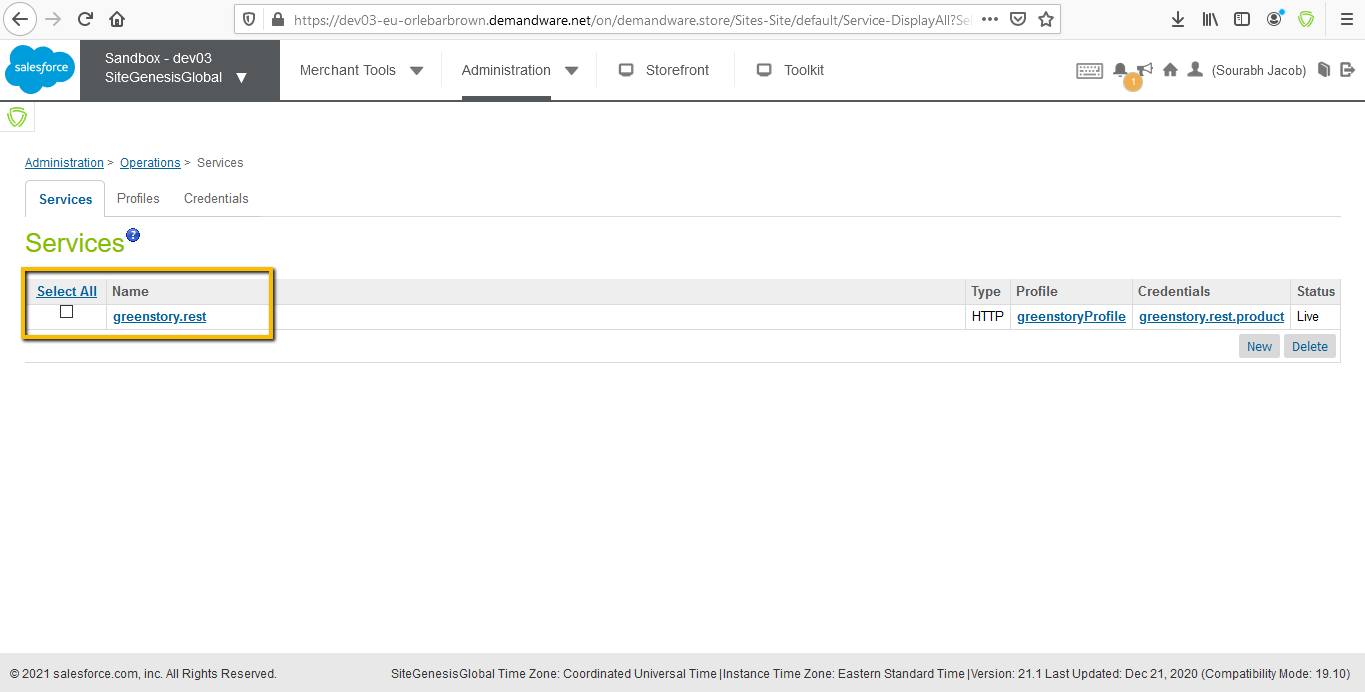Open the blue help icon beside Services
The width and height of the screenshot is (1365, 692).
[133, 235]
